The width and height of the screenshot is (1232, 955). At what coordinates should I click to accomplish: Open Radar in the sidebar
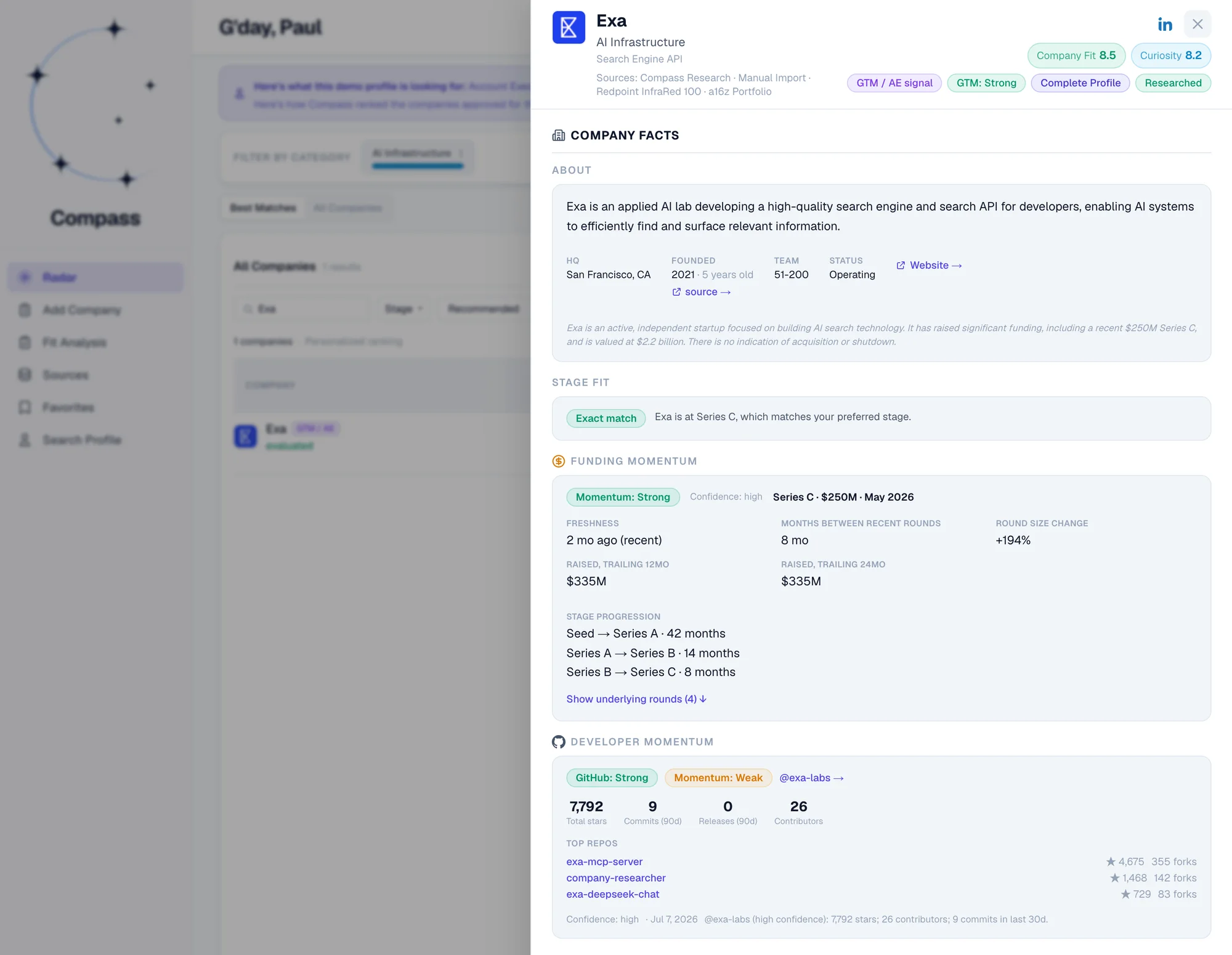click(95, 277)
